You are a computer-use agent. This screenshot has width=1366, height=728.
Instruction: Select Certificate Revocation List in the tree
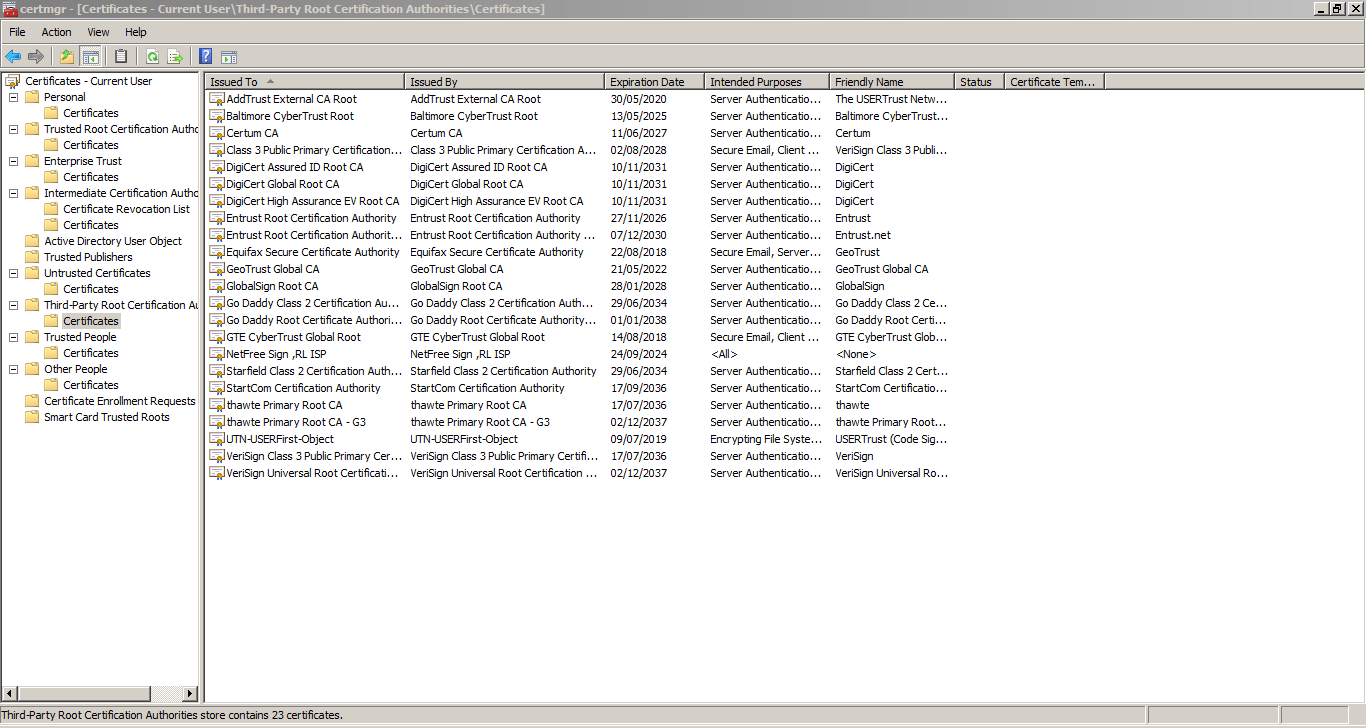point(126,209)
